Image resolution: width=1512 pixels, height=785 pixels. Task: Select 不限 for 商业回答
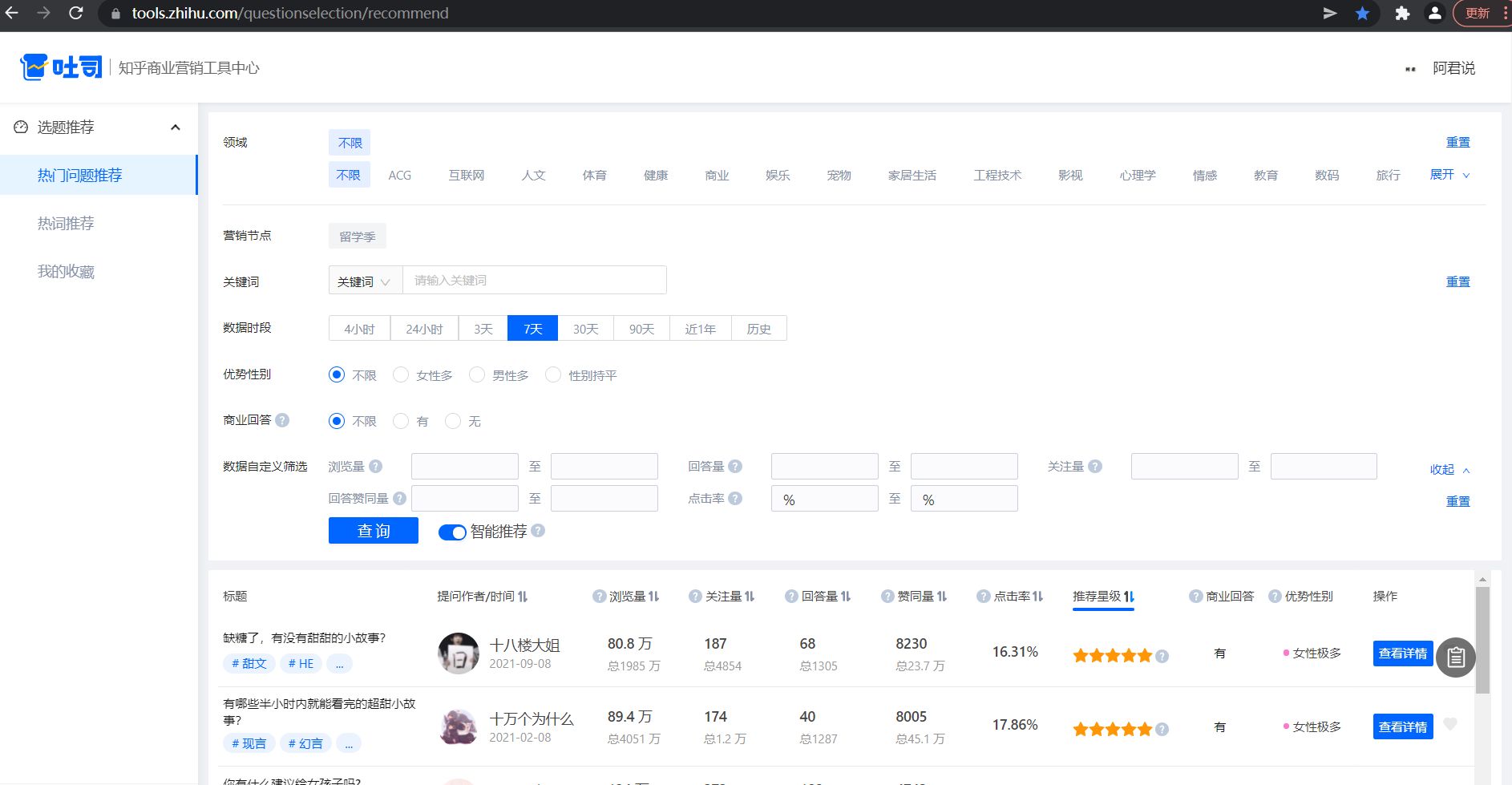pyautogui.click(x=337, y=420)
